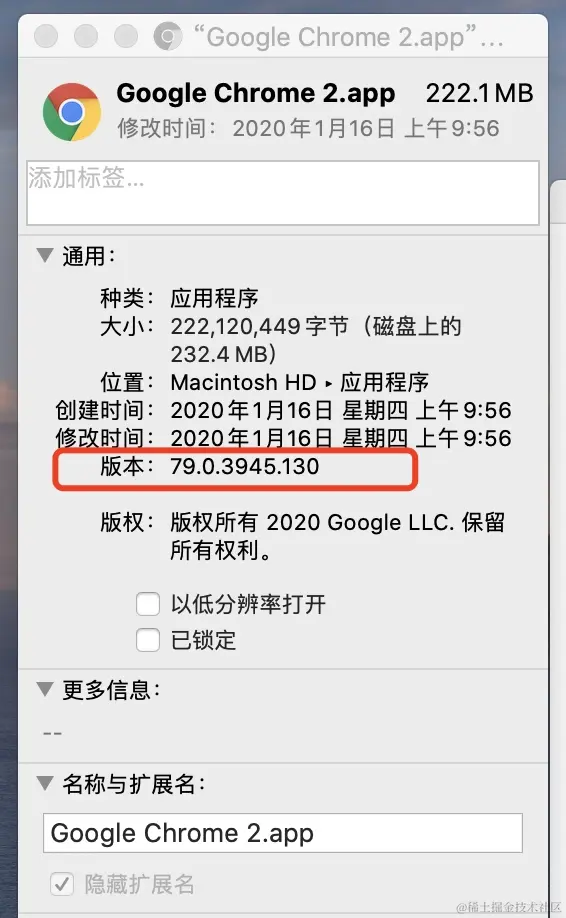This screenshot has height=918, width=566.
Task: Click the window title “Google Chrome 2.app”
Action: pos(348,37)
